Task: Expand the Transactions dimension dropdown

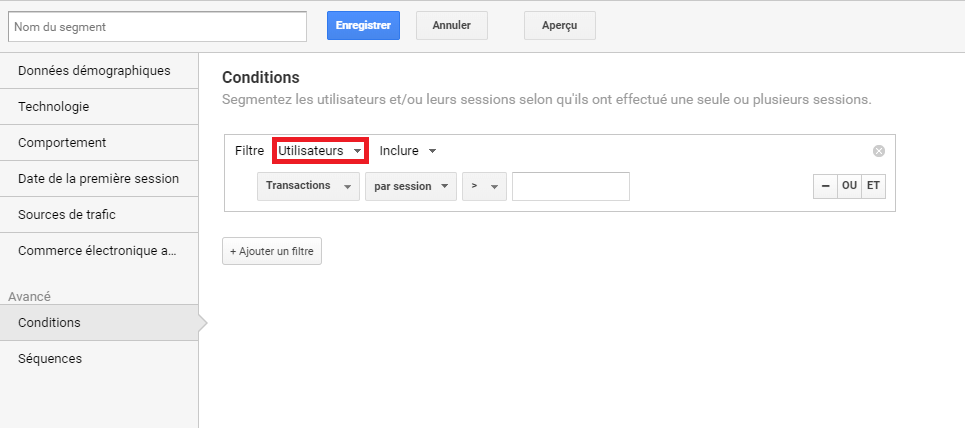Action: (308, 186)
